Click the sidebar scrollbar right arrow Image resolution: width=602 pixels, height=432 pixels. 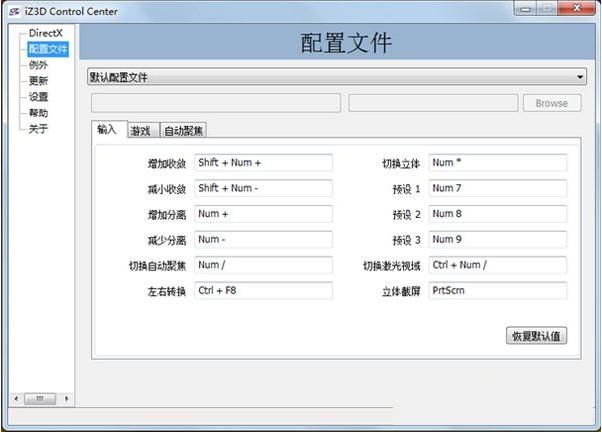[67, 399]
